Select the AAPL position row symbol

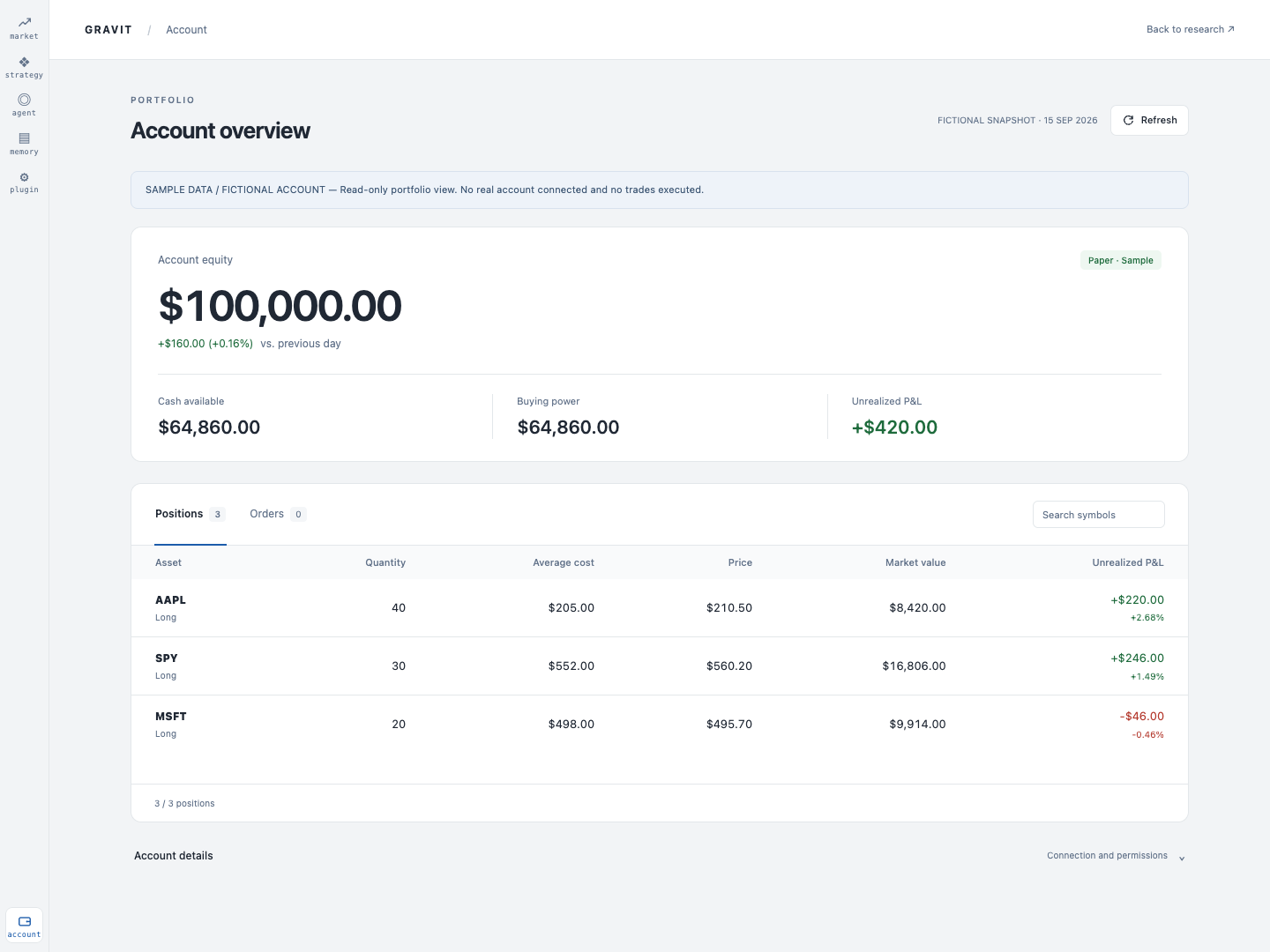coord(171,600)
